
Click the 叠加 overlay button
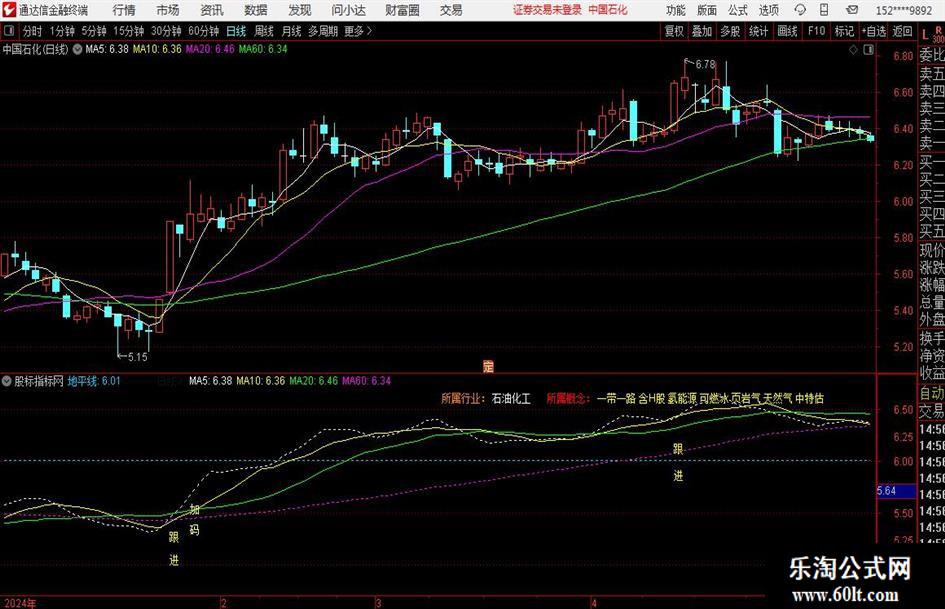702,31
